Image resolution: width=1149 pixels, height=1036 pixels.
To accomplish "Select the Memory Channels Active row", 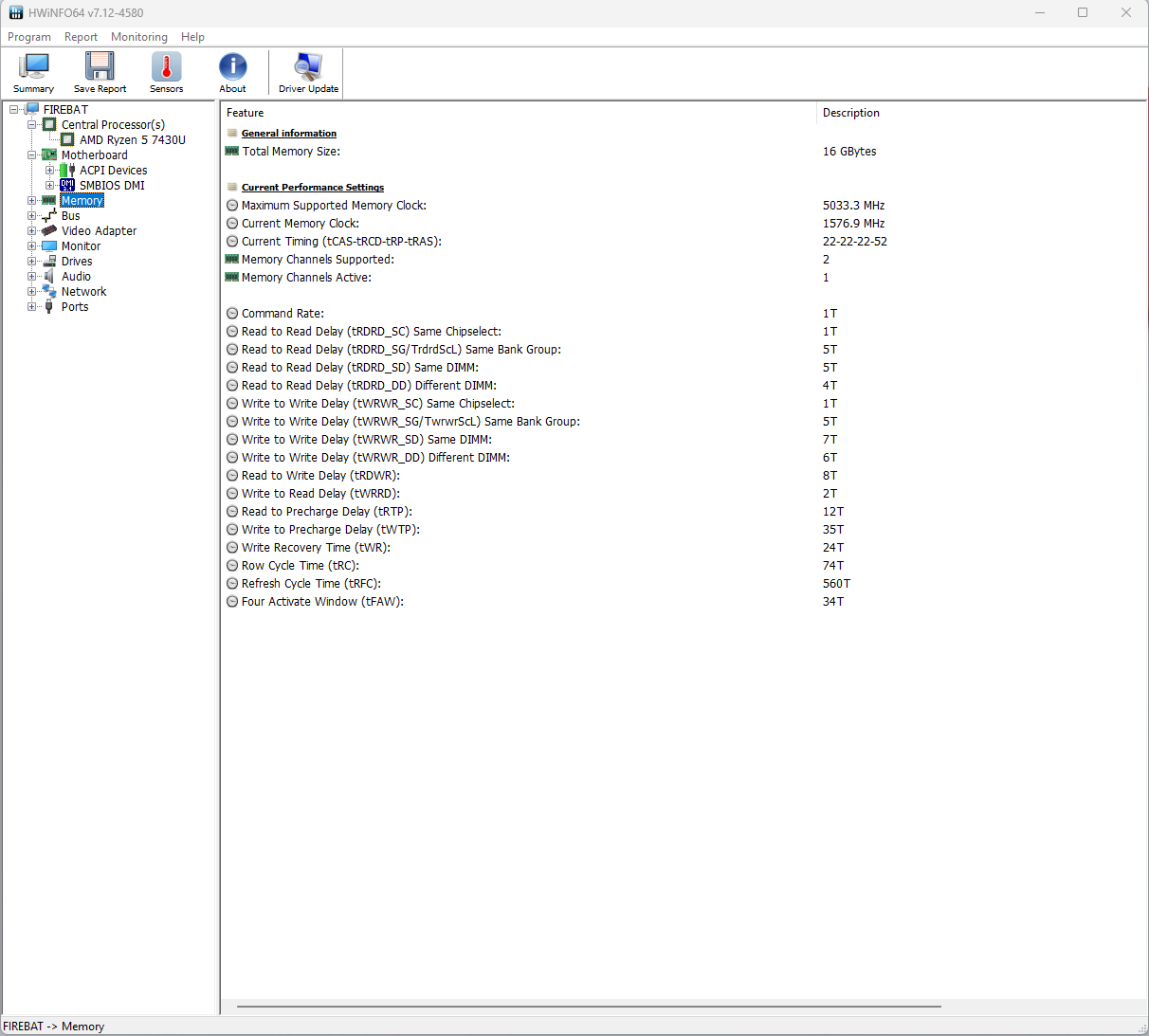I will [x=684, y=278].
